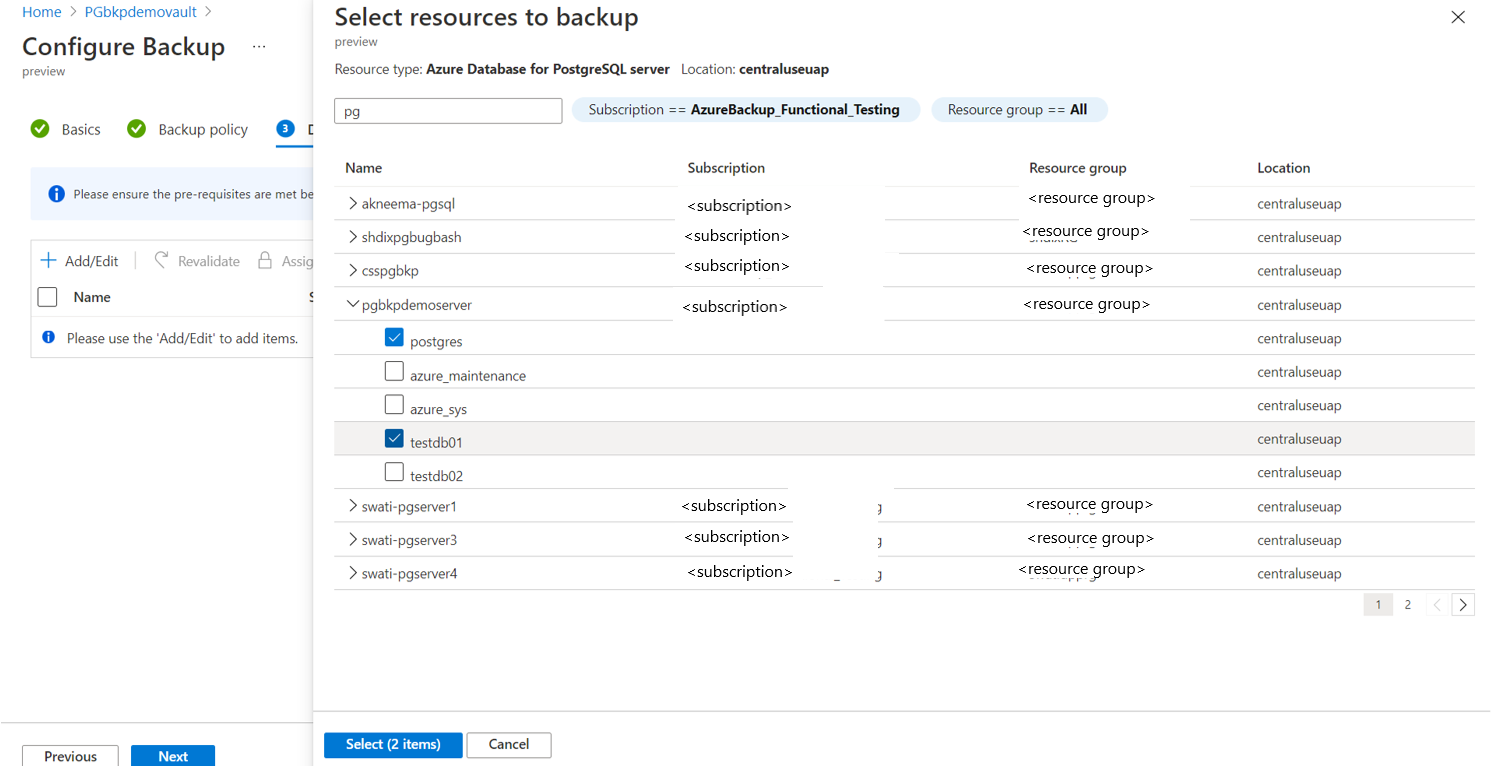The image size is (1491, 766).
Task: Click the Select (2 items) button
Action: 393,745
